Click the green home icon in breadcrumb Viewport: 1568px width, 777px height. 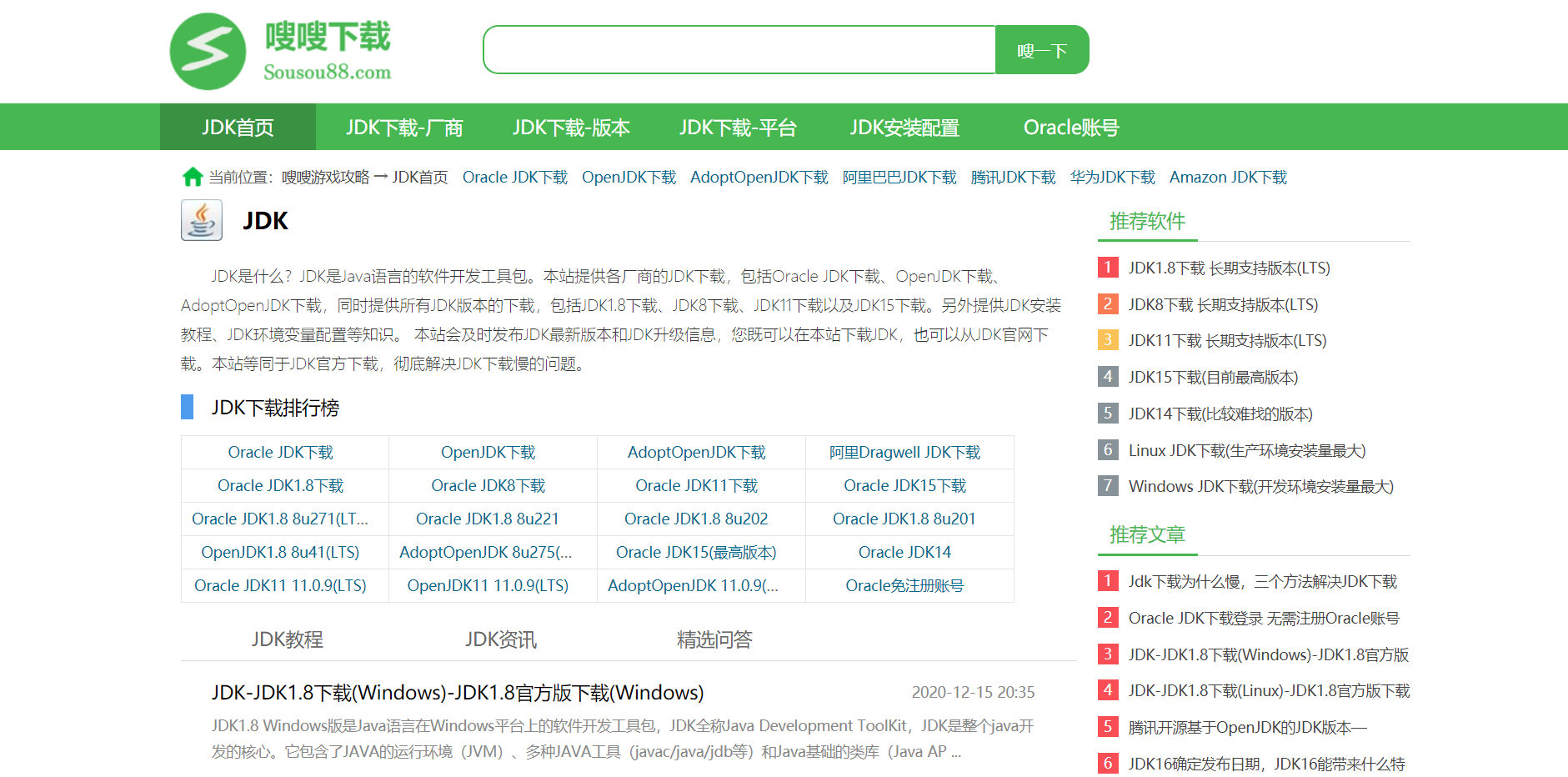[x=193, y=177]
